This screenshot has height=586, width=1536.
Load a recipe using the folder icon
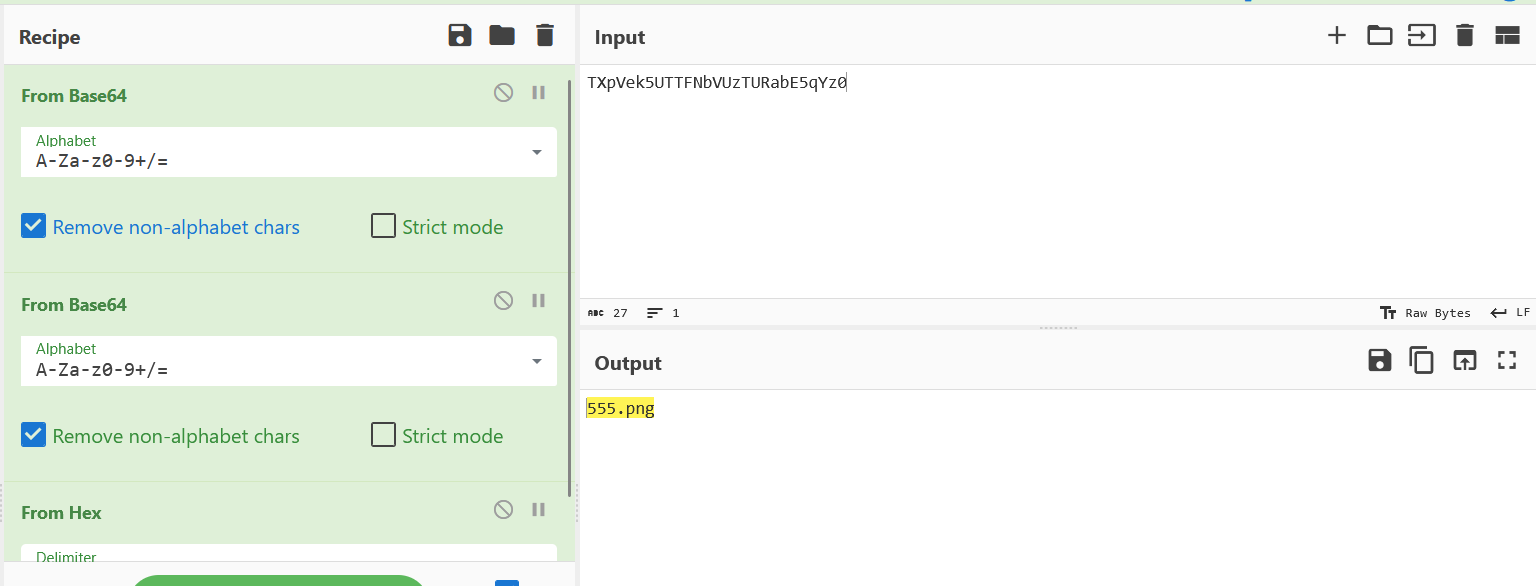tap(502, 36)
